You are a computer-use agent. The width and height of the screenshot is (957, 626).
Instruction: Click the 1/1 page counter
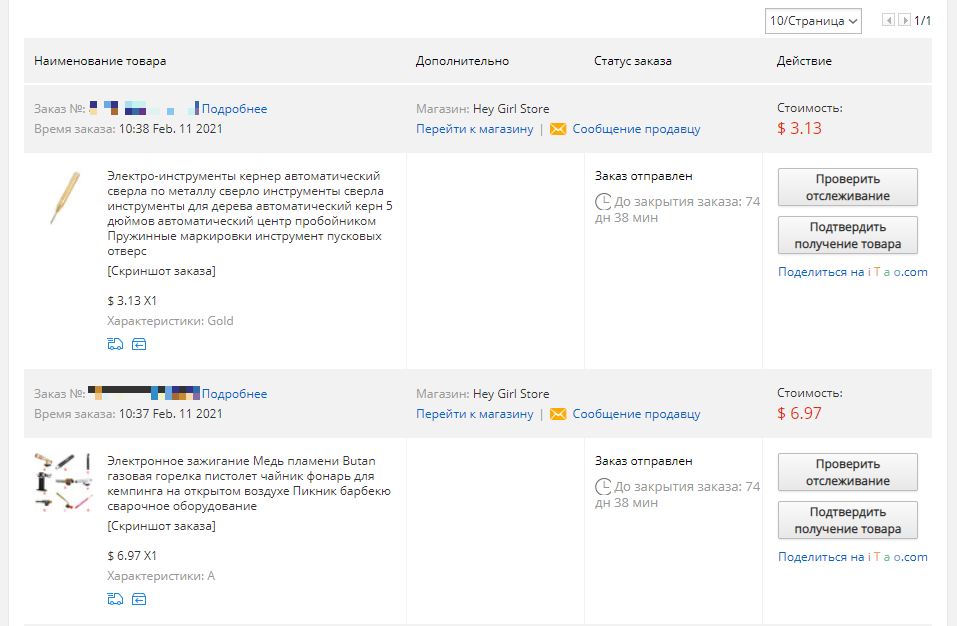(922, 21)
